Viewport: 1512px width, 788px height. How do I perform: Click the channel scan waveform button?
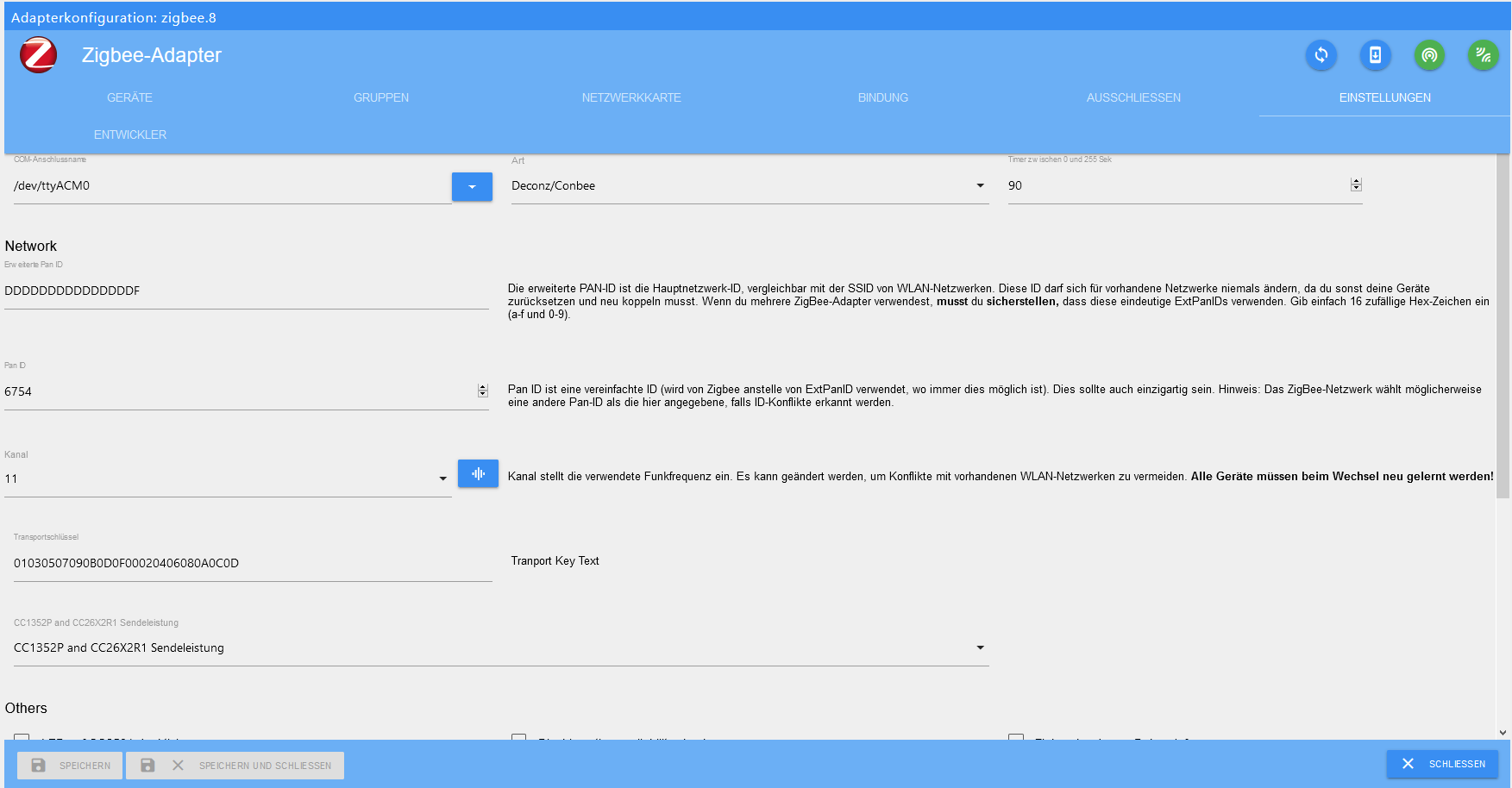click(x=478, y=473)
